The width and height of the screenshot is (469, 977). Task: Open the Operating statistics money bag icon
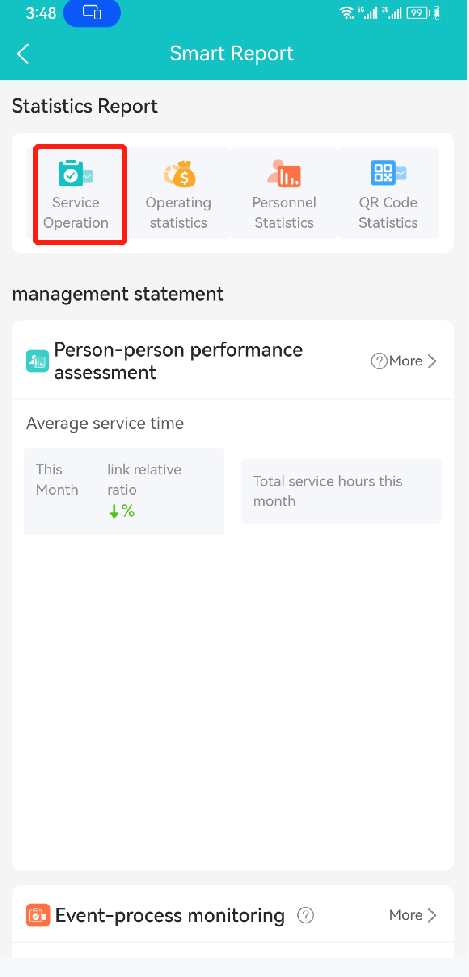click(179, 173)
